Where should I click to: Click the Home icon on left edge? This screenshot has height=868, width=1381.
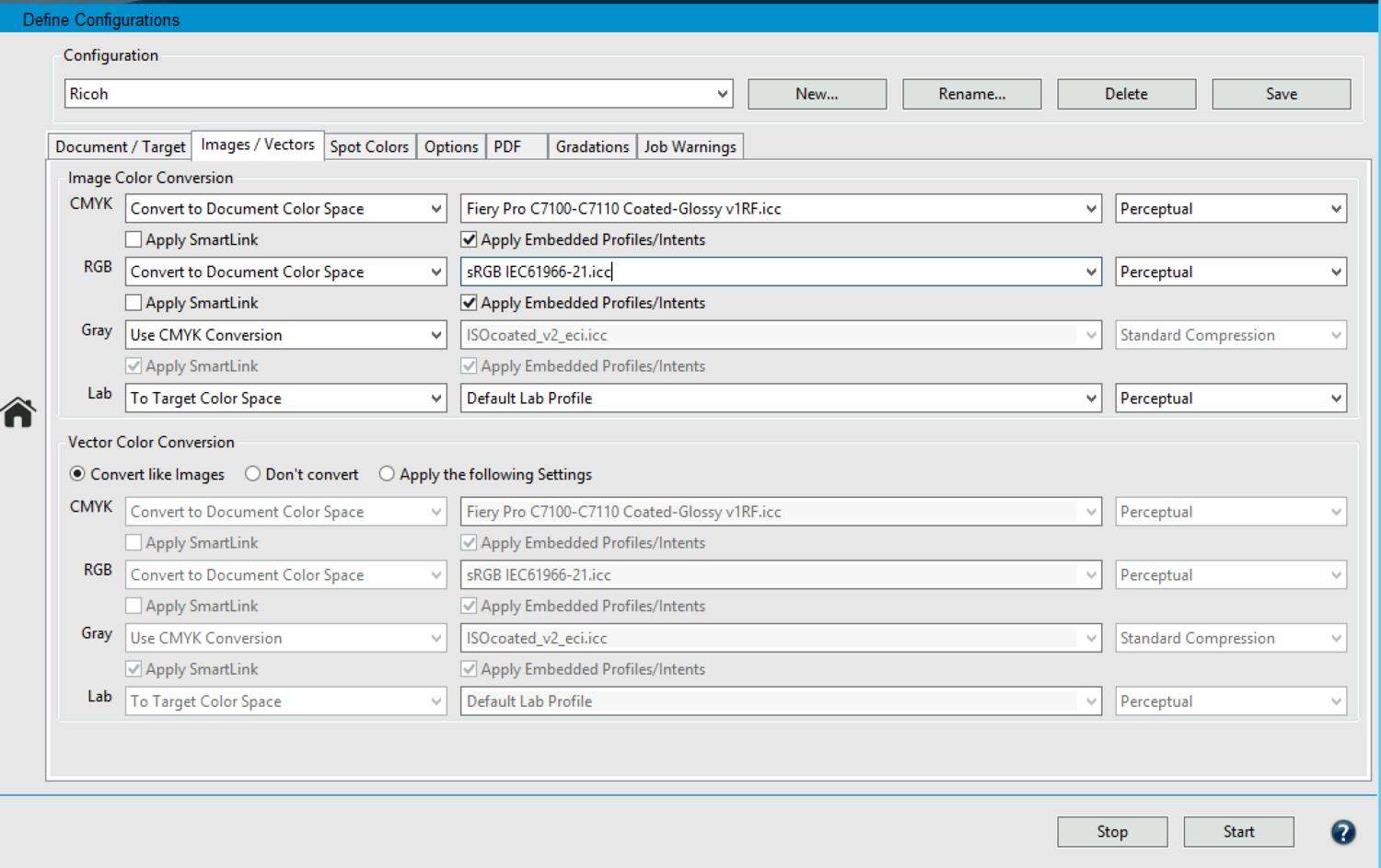point(18,412)
